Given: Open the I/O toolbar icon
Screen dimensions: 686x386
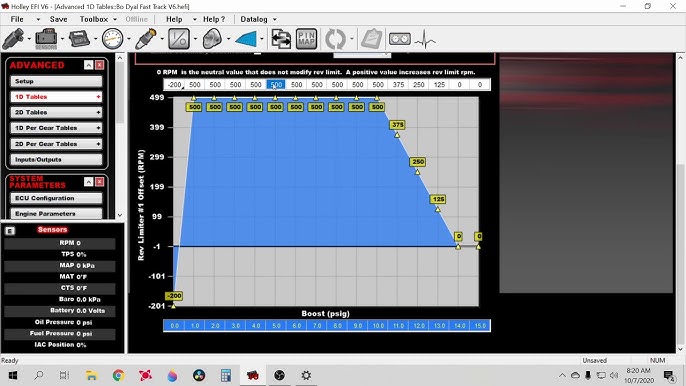Looking at the screenshot, I should (179, 39).
